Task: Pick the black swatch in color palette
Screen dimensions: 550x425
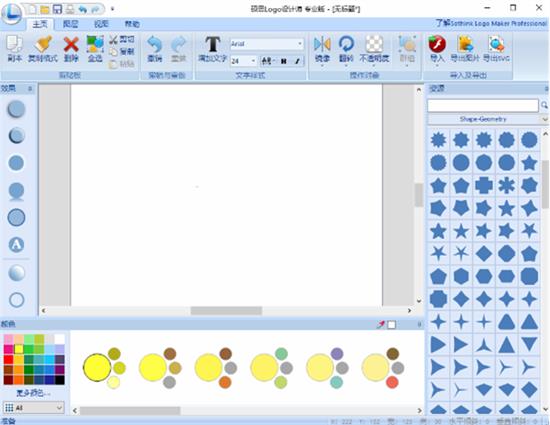Action: click(x=60, y=380)
